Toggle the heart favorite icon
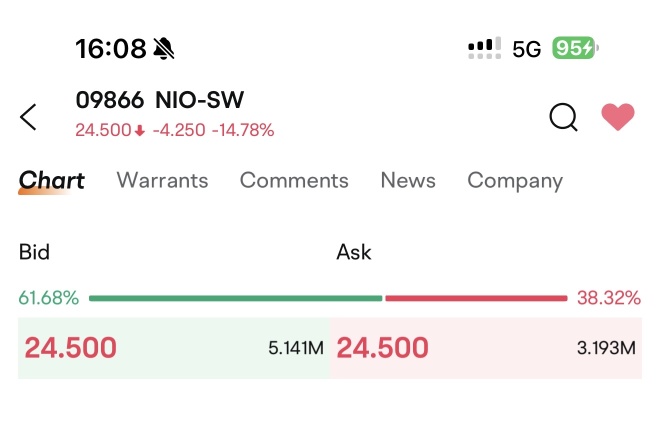Image resolution: width=660 pixels, height=421 pixels. point(618,117)
